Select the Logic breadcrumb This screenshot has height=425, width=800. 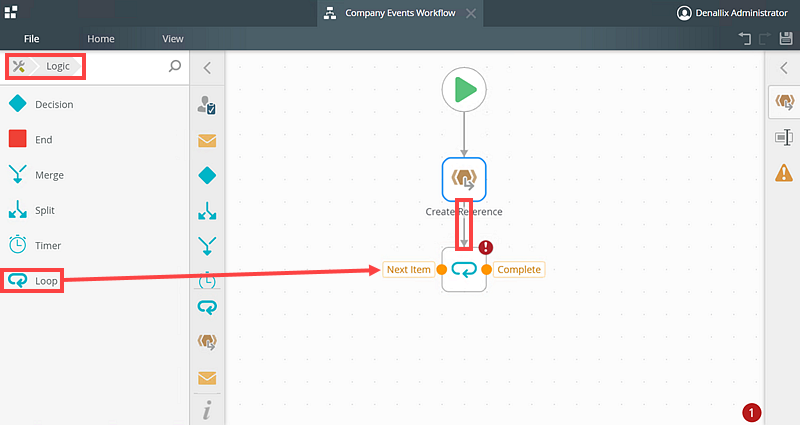coord(58,66)
